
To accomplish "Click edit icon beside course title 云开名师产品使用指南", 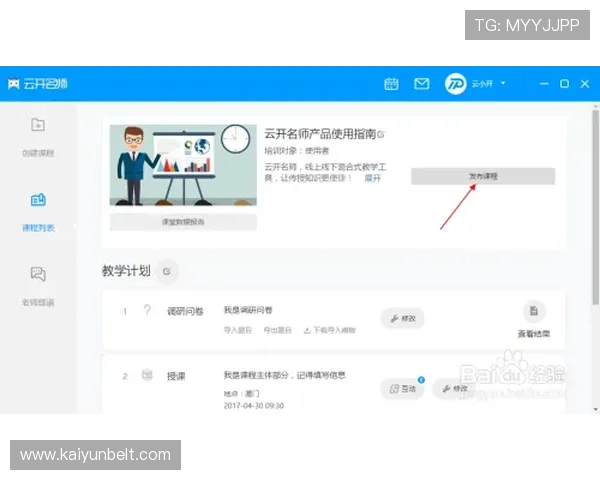I will coord(381,134).
